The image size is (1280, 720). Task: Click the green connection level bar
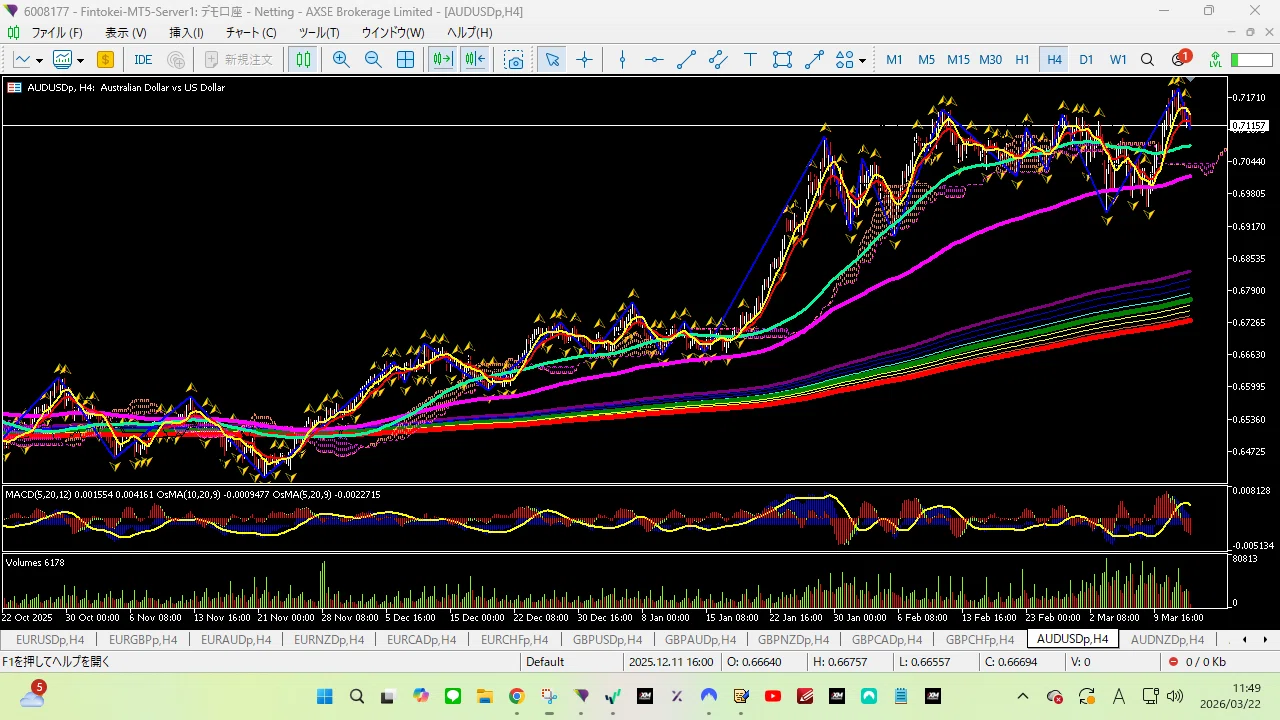click(x=1251, y=59)
